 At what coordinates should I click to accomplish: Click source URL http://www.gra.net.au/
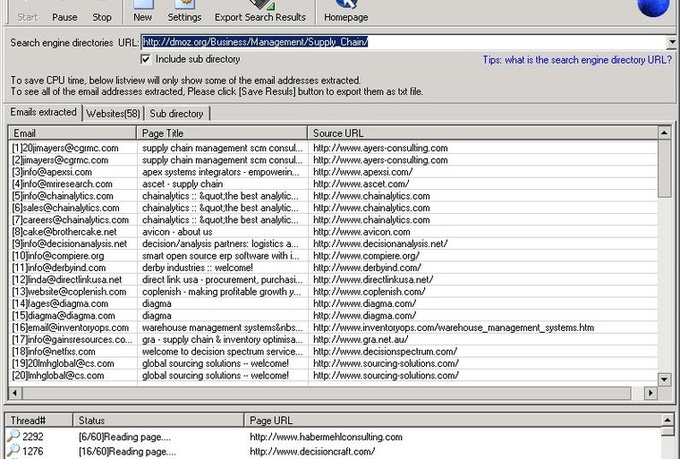(x=360, y=340)
